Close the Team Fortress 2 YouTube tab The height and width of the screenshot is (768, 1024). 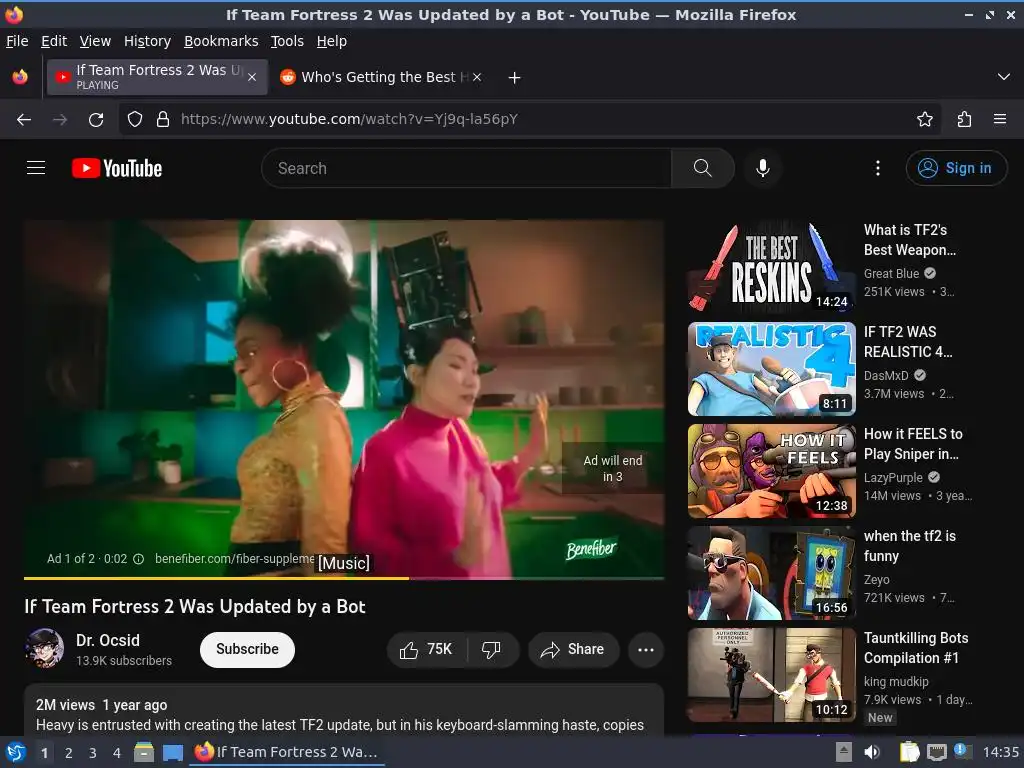pos(252,77)
